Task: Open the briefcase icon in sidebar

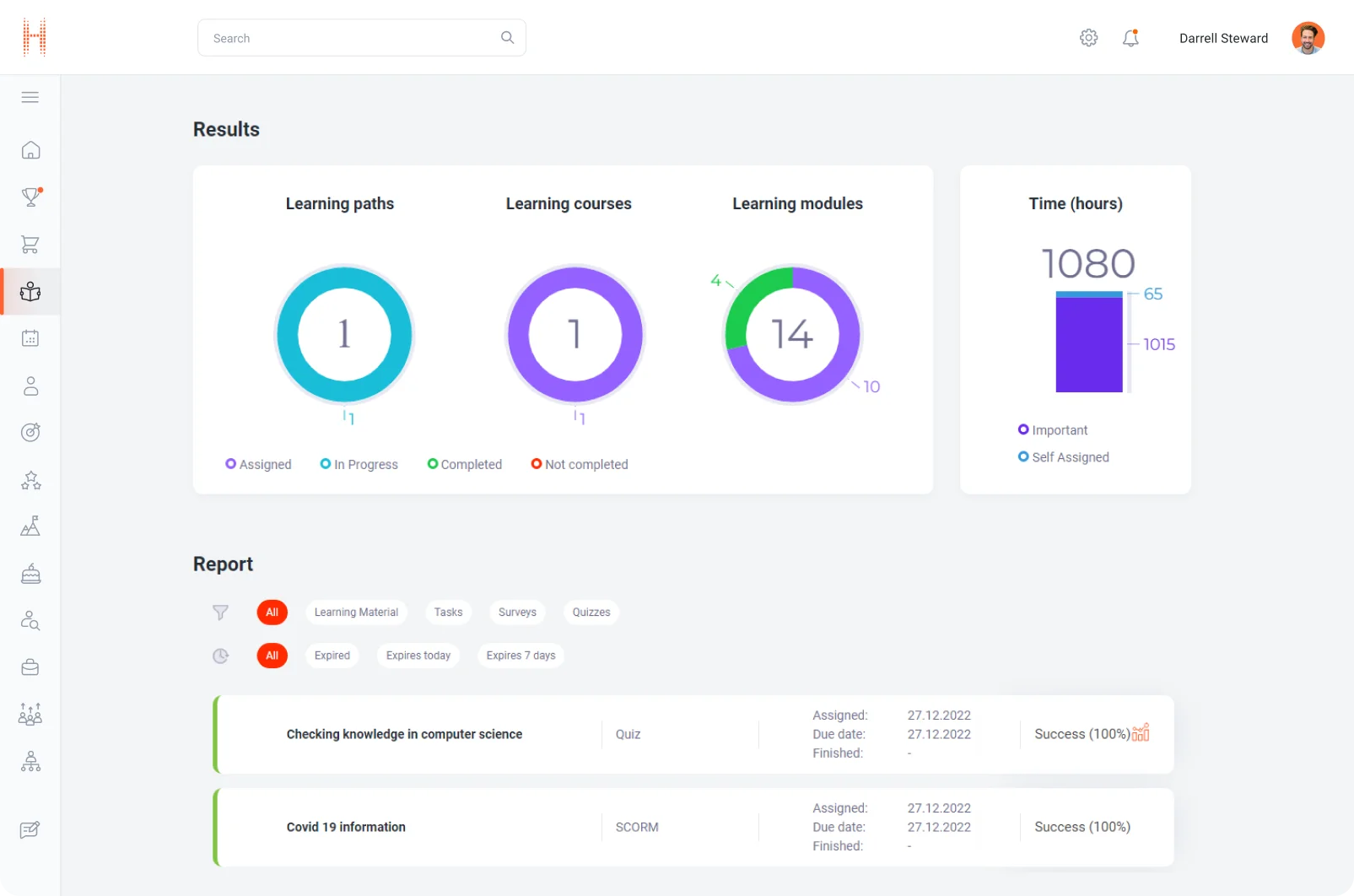Action: [x=30, y=667]
